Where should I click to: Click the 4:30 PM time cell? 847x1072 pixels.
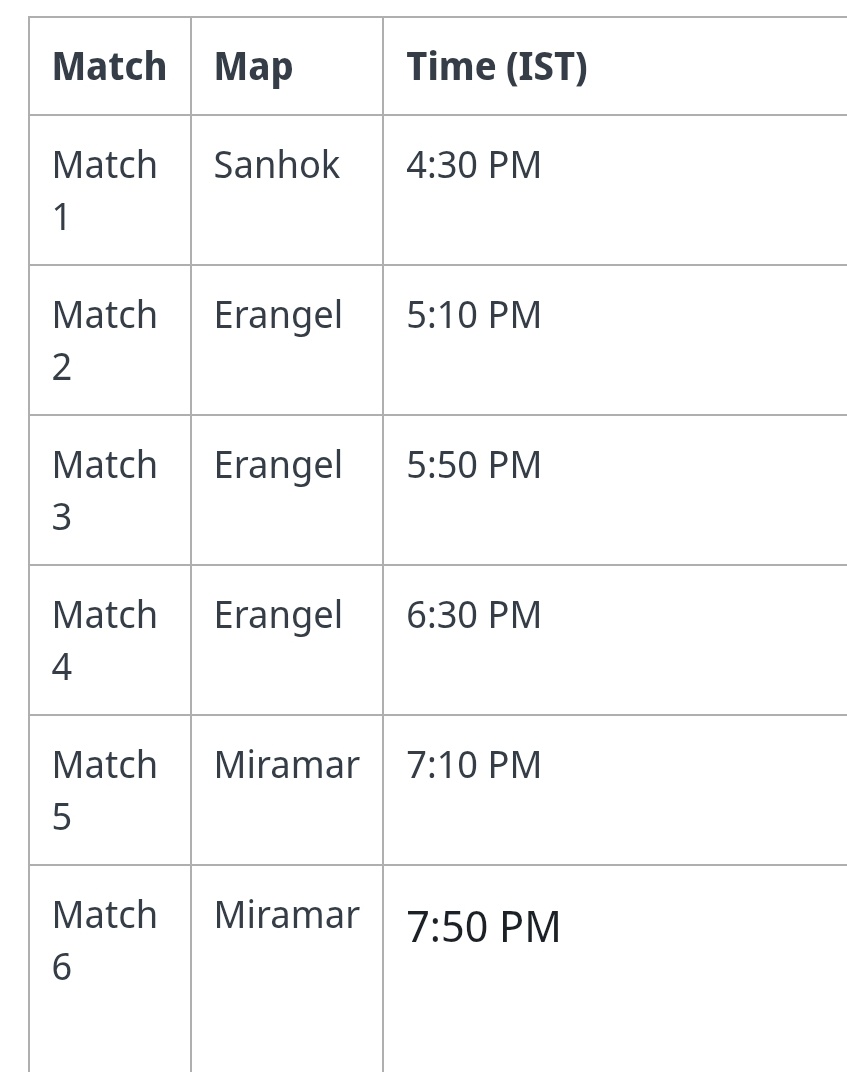473,165
